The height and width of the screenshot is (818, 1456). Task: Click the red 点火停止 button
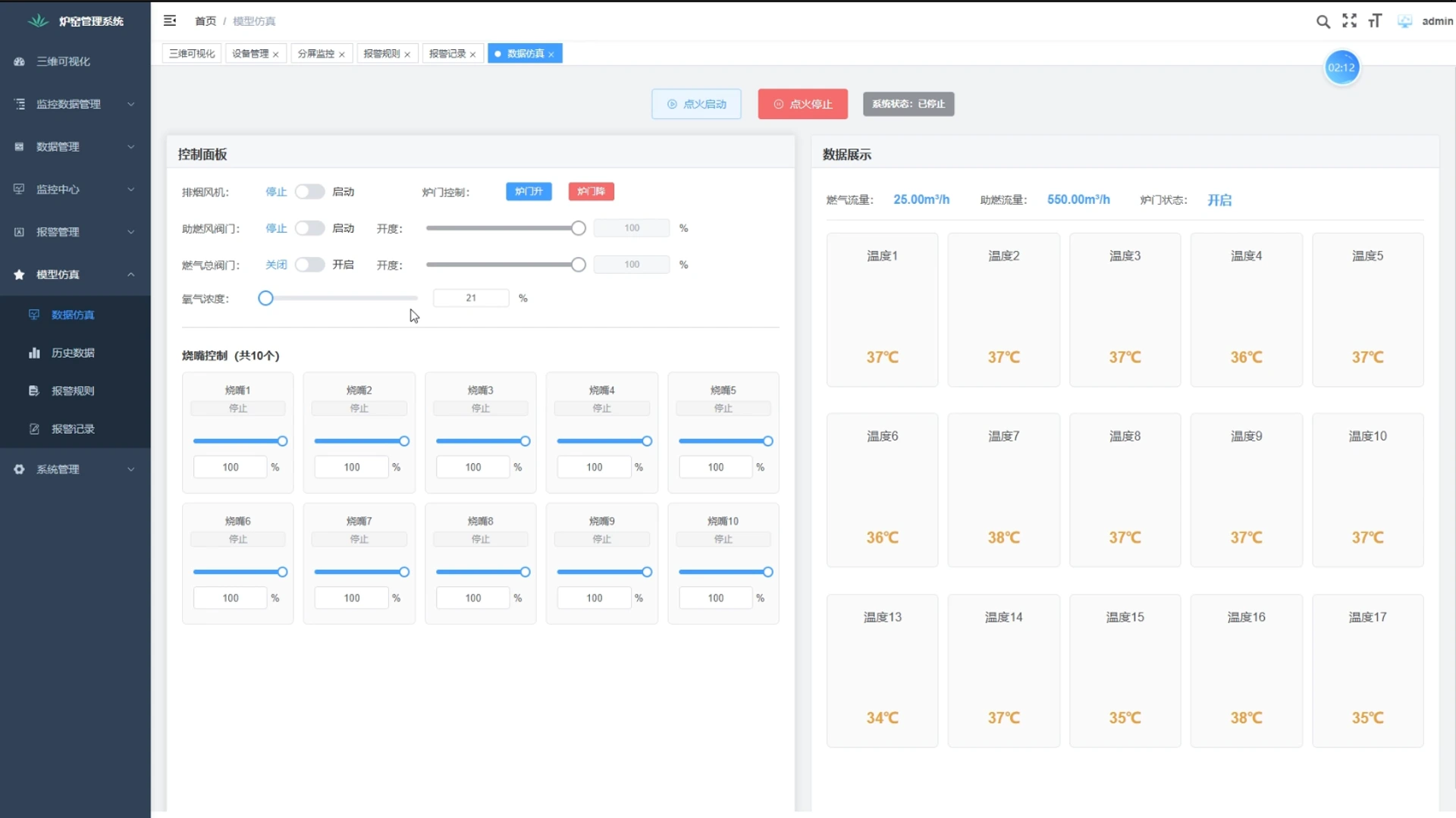[x=802, y=104]
